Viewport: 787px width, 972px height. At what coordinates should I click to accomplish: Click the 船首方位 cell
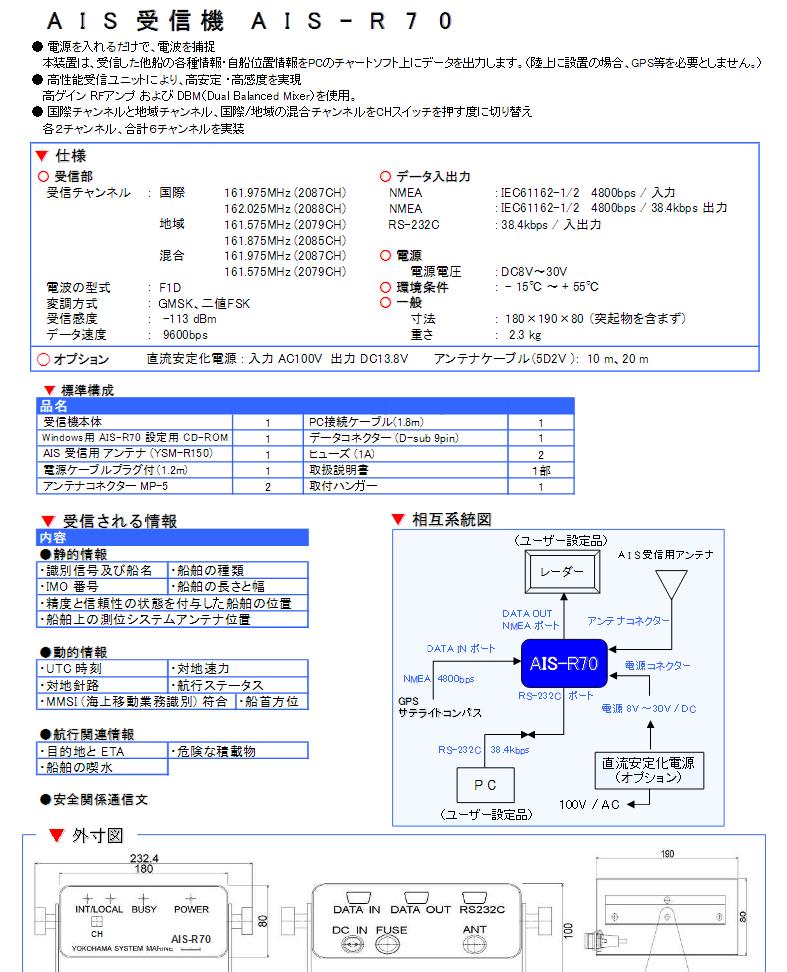click(272, 701)
